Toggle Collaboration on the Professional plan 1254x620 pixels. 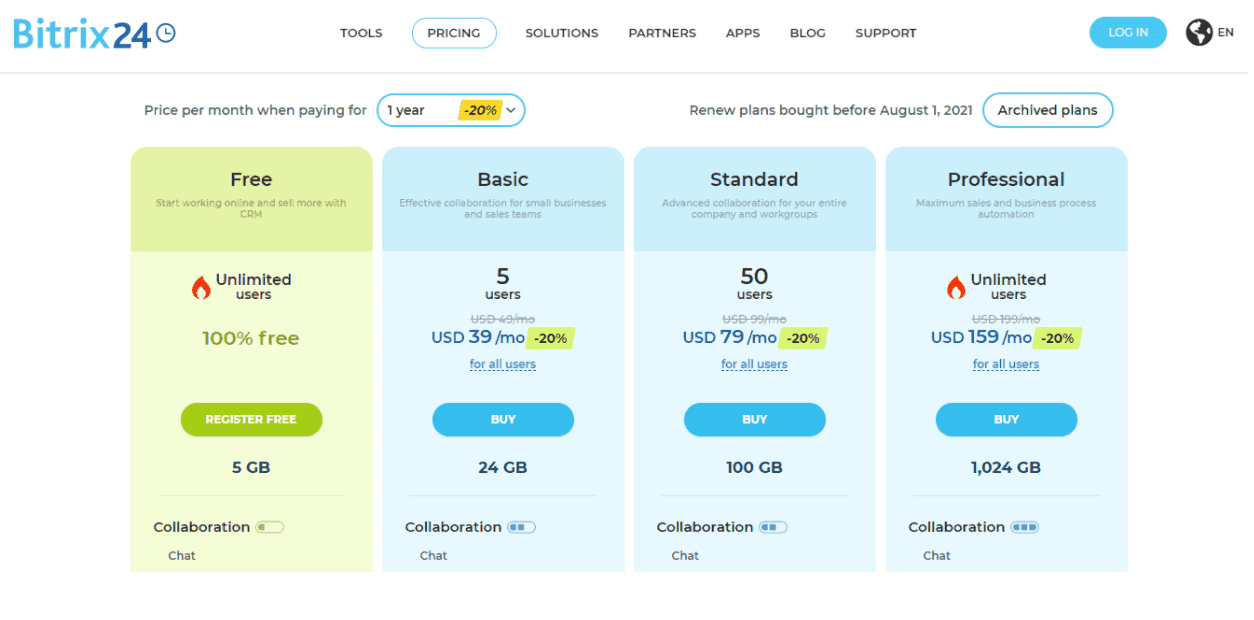click(1024, 526)
